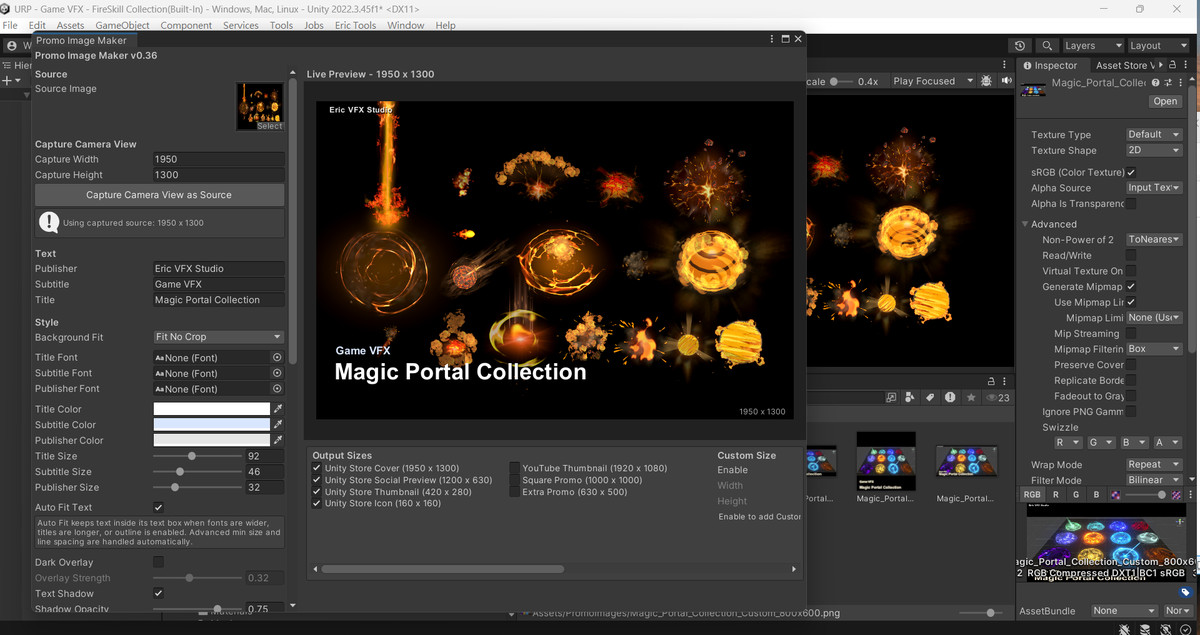
Task: Open Texture Shape dropdown
Action: pyautogui.click(x=1154, y=150)
